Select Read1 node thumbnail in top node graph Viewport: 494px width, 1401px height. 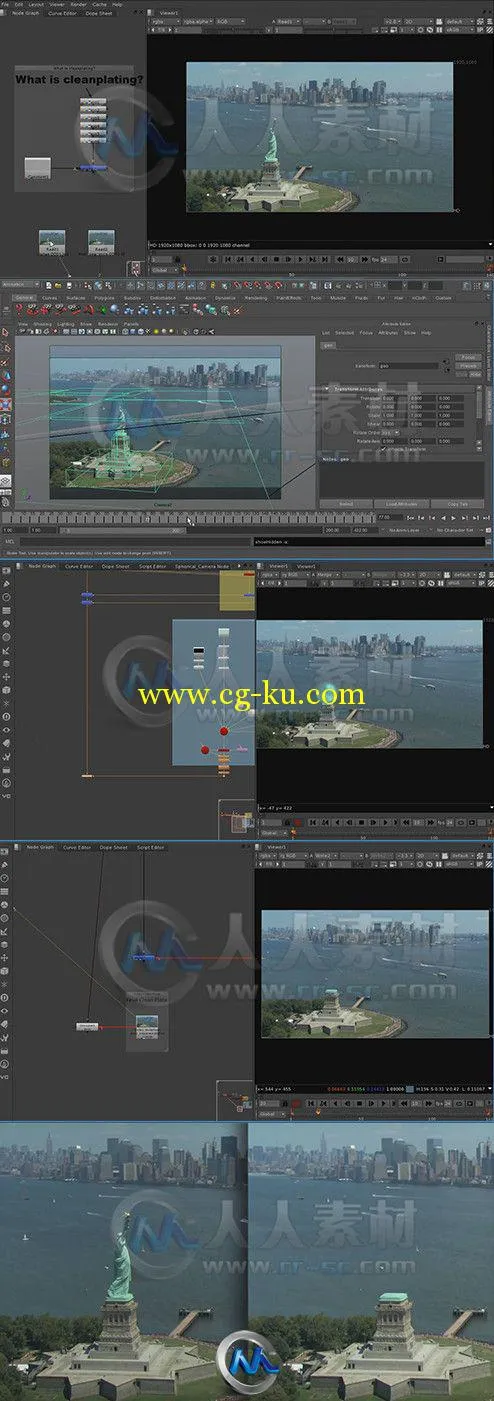coord(52,240)
